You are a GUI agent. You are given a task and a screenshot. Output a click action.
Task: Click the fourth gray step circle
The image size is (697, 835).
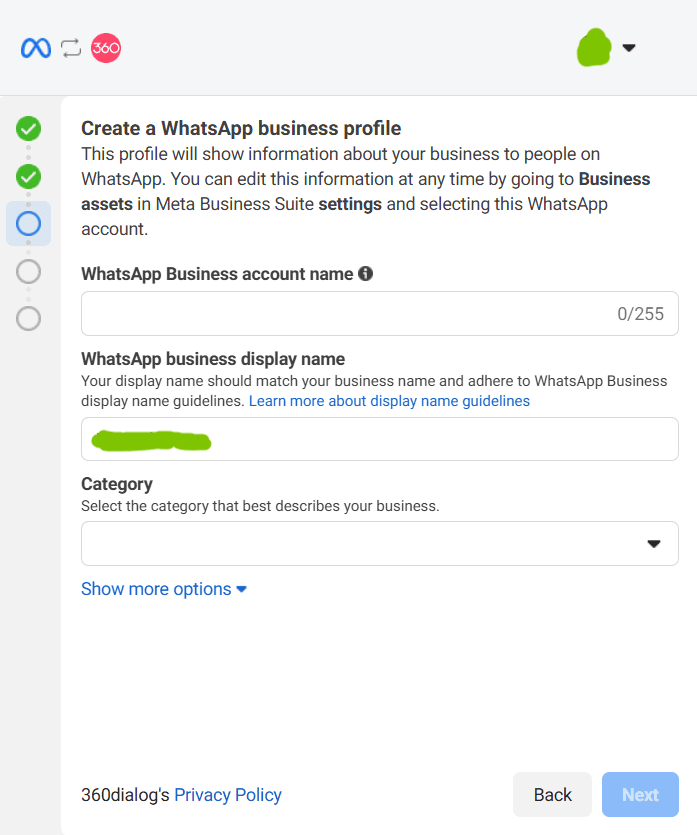pos(28,271)
